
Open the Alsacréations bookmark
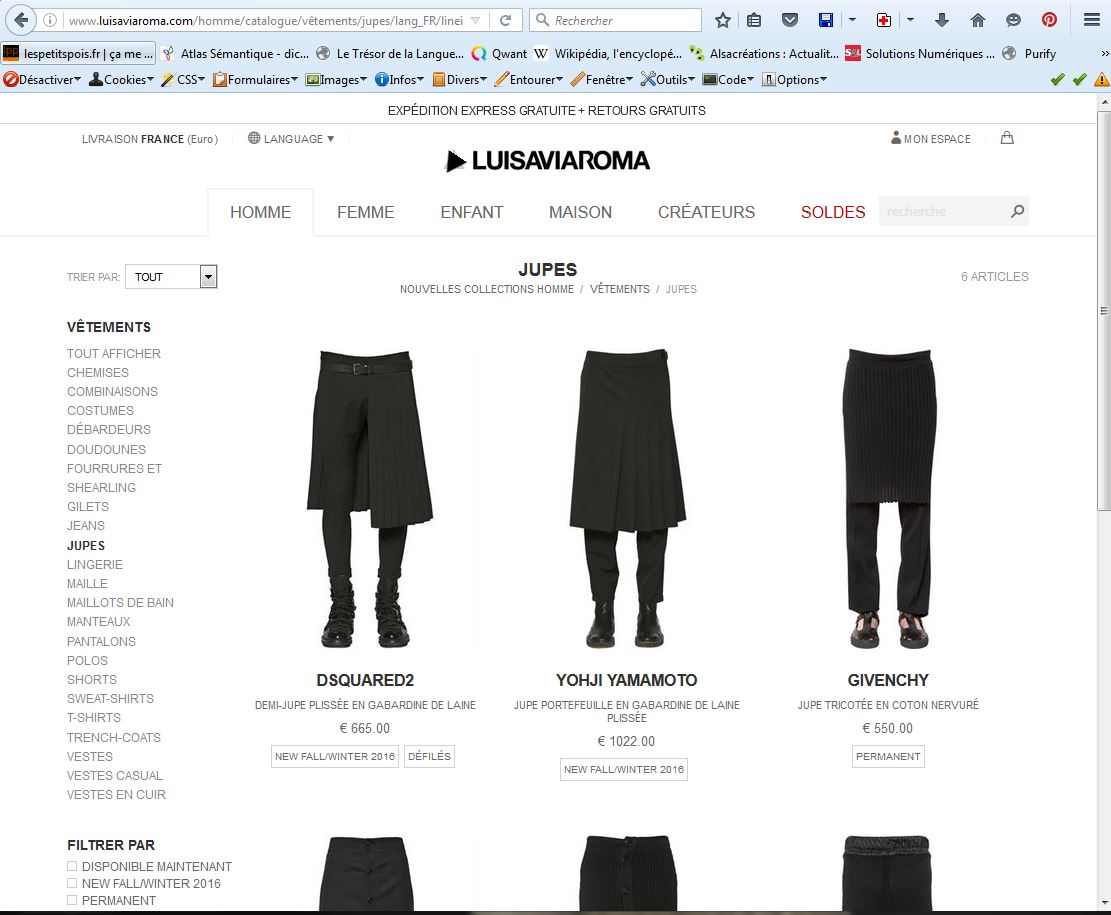tap(764, 53)
